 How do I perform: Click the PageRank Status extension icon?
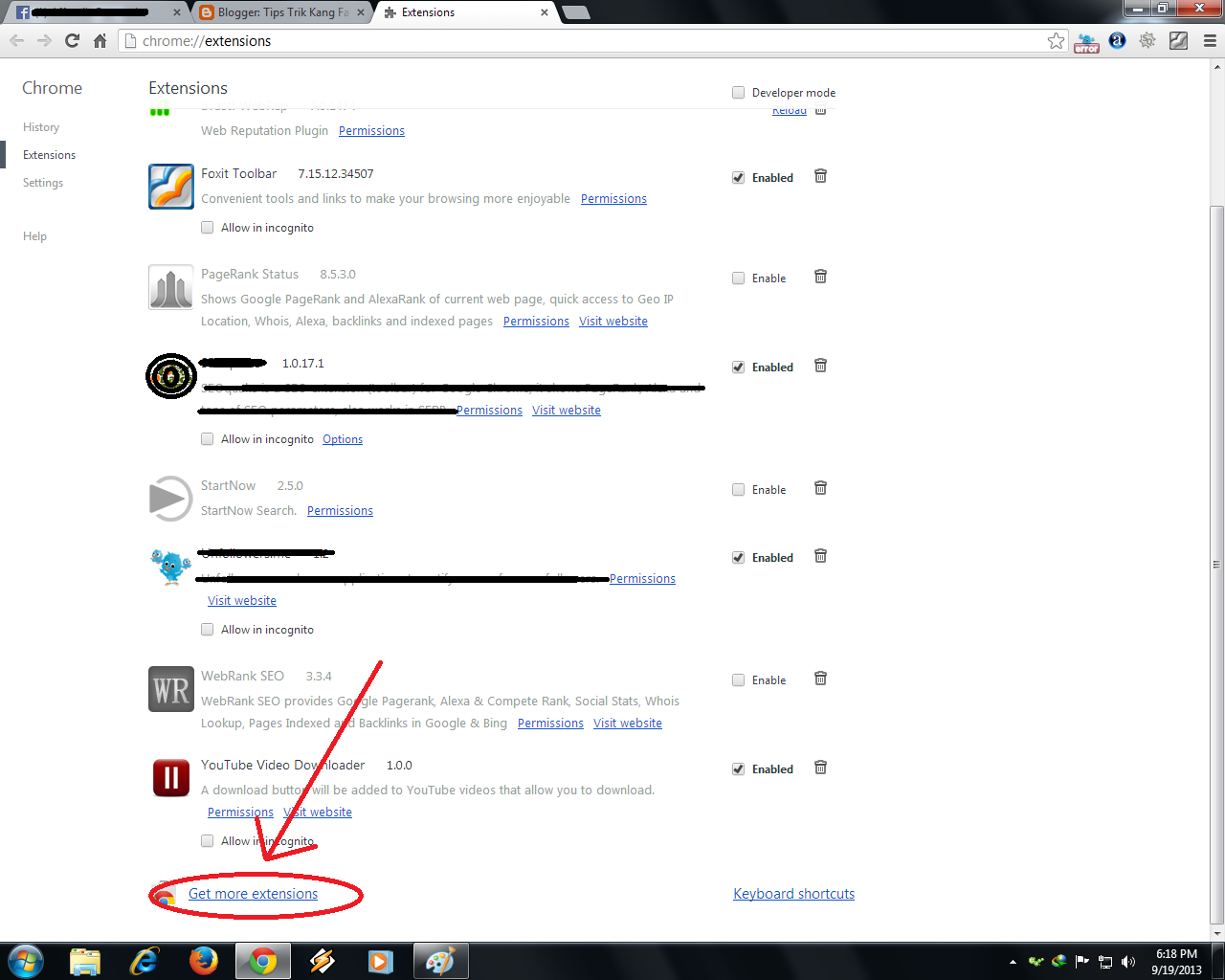[171, 287]
